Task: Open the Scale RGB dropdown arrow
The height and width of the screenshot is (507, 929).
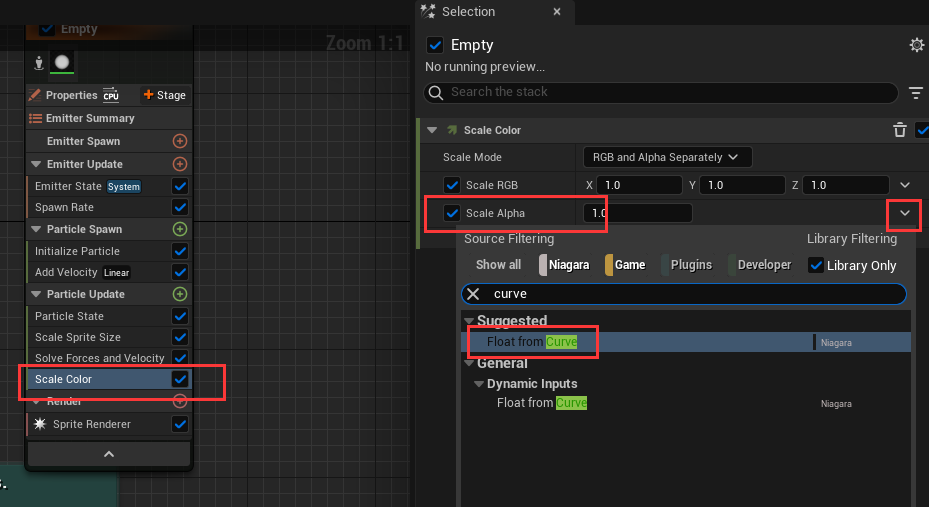Action: click(905, 185)
